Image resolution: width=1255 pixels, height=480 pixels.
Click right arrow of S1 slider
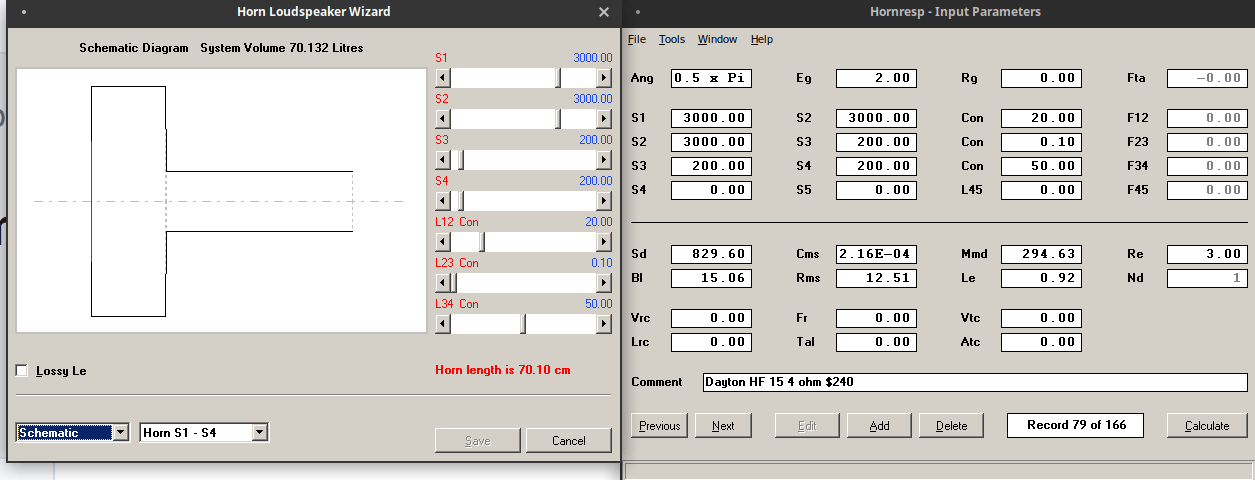tap(604, 77)
